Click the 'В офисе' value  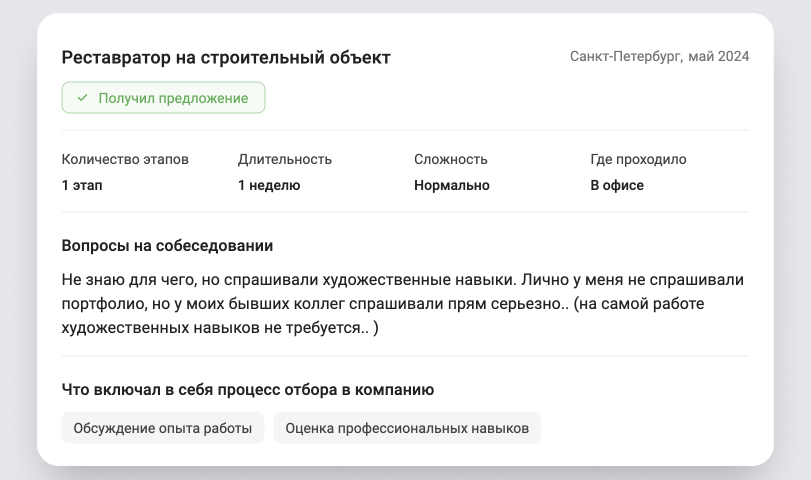pos(617,185)
